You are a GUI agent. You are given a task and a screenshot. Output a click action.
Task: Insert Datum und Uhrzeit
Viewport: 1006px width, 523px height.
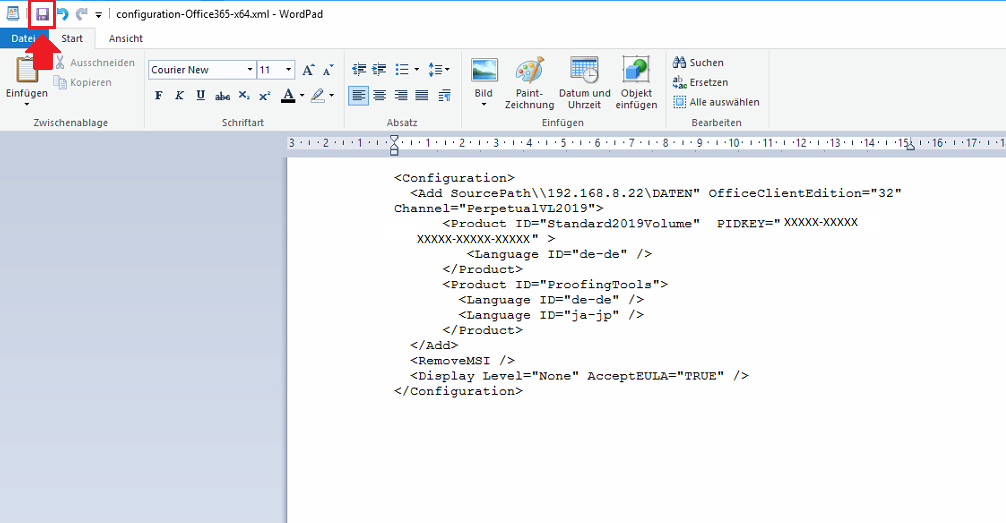coord(584,82)
